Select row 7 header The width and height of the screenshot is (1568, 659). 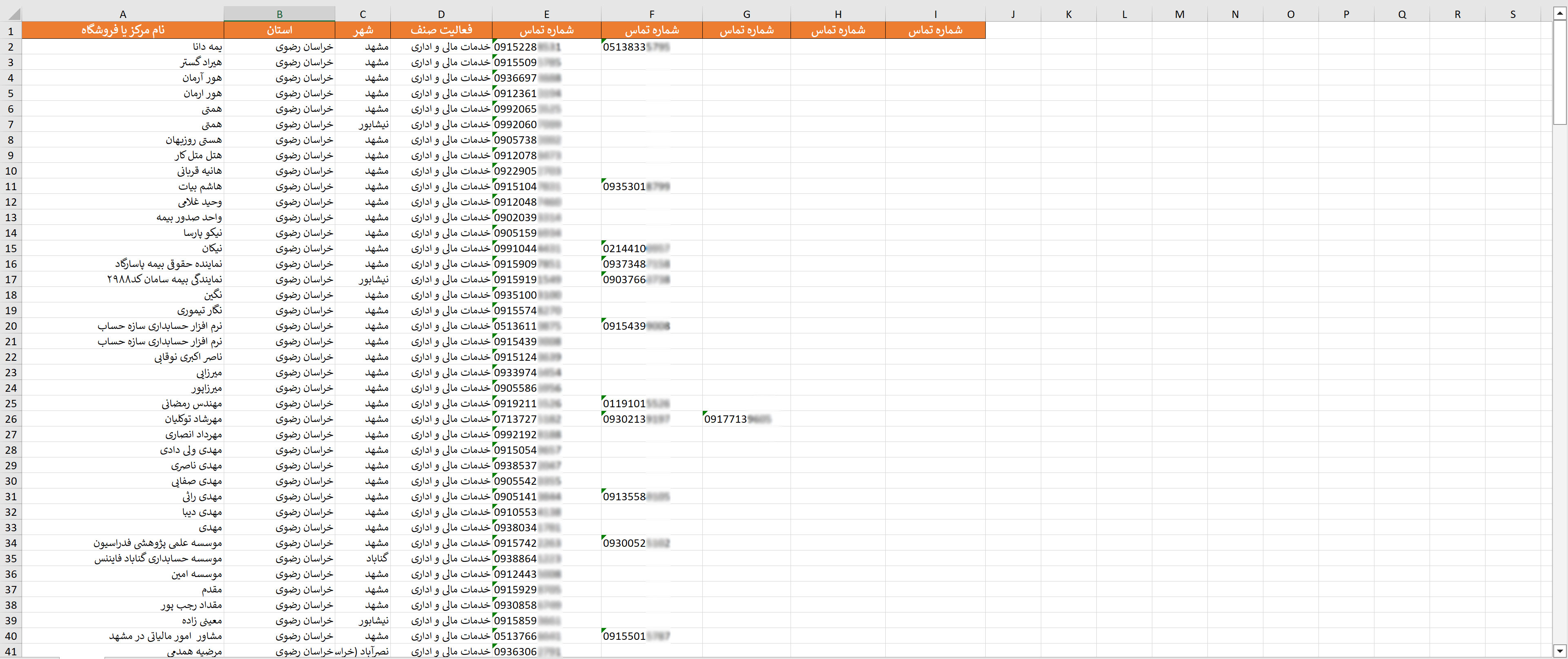click(x=10, y=124)
